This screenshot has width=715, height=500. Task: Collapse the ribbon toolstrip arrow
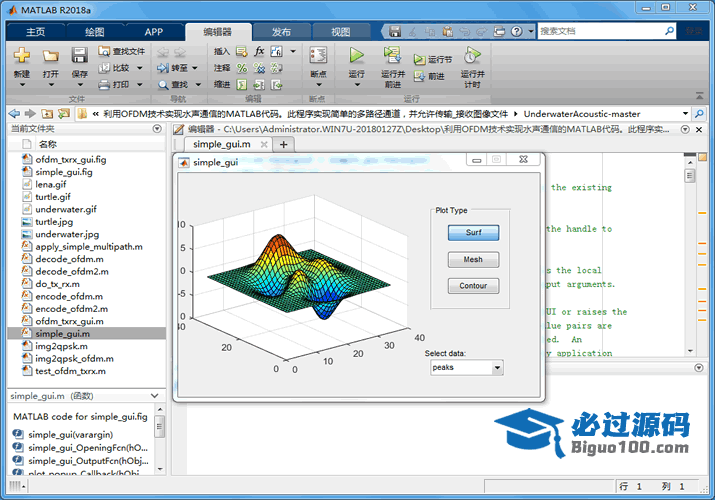(699, 96)
